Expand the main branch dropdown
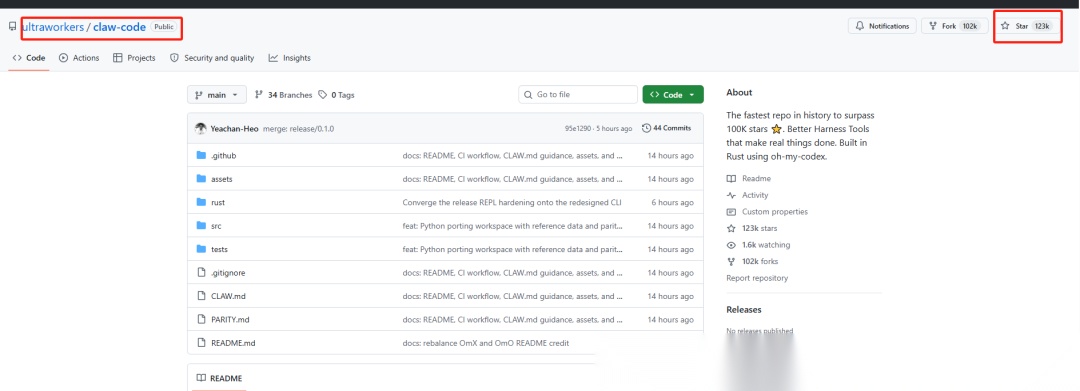1080x391 pixels. pyautogui.click(x=217, y=95)
